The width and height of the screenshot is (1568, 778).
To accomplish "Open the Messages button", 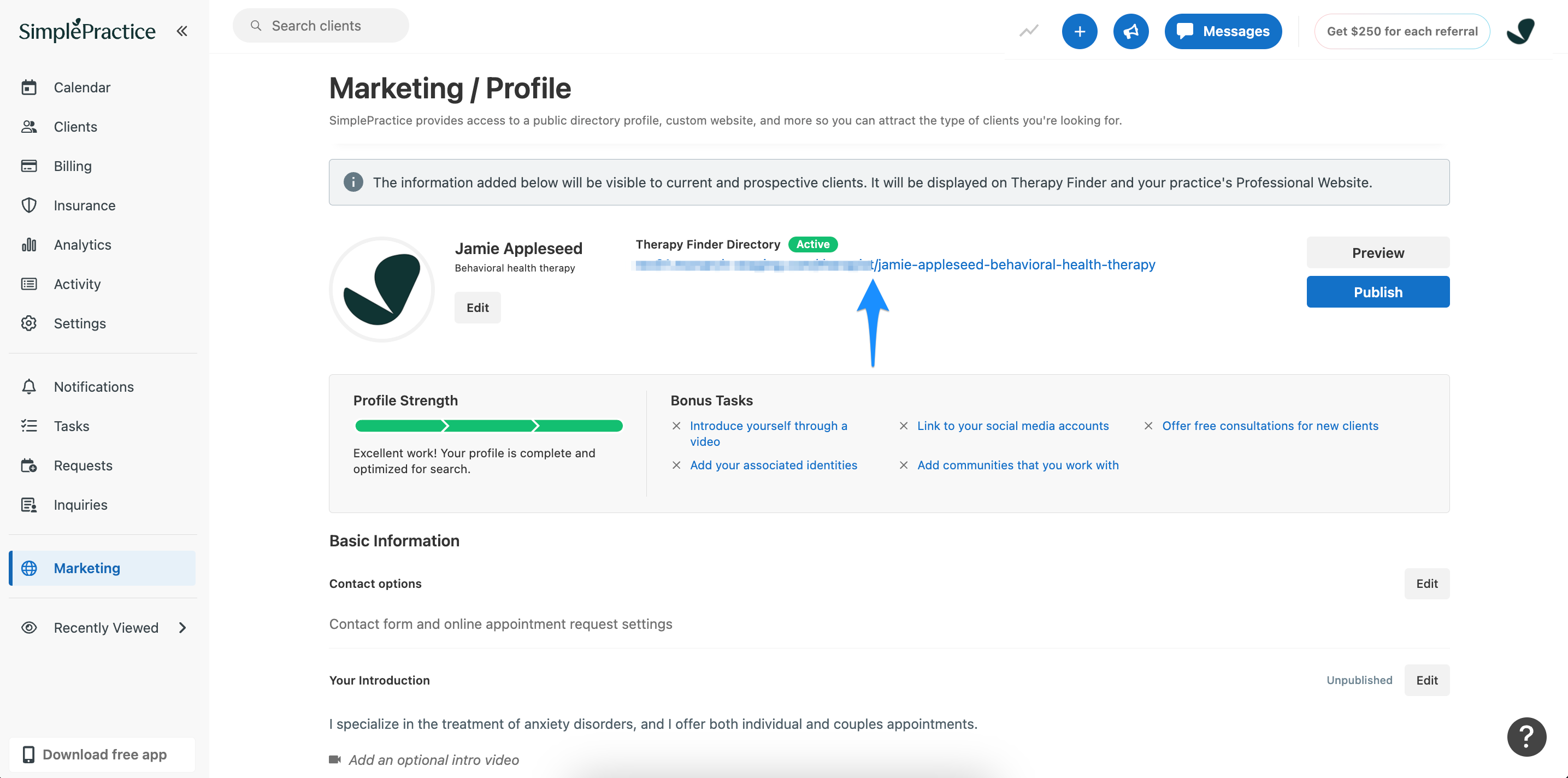I will pyautogui.click(x=1222, y=31).
